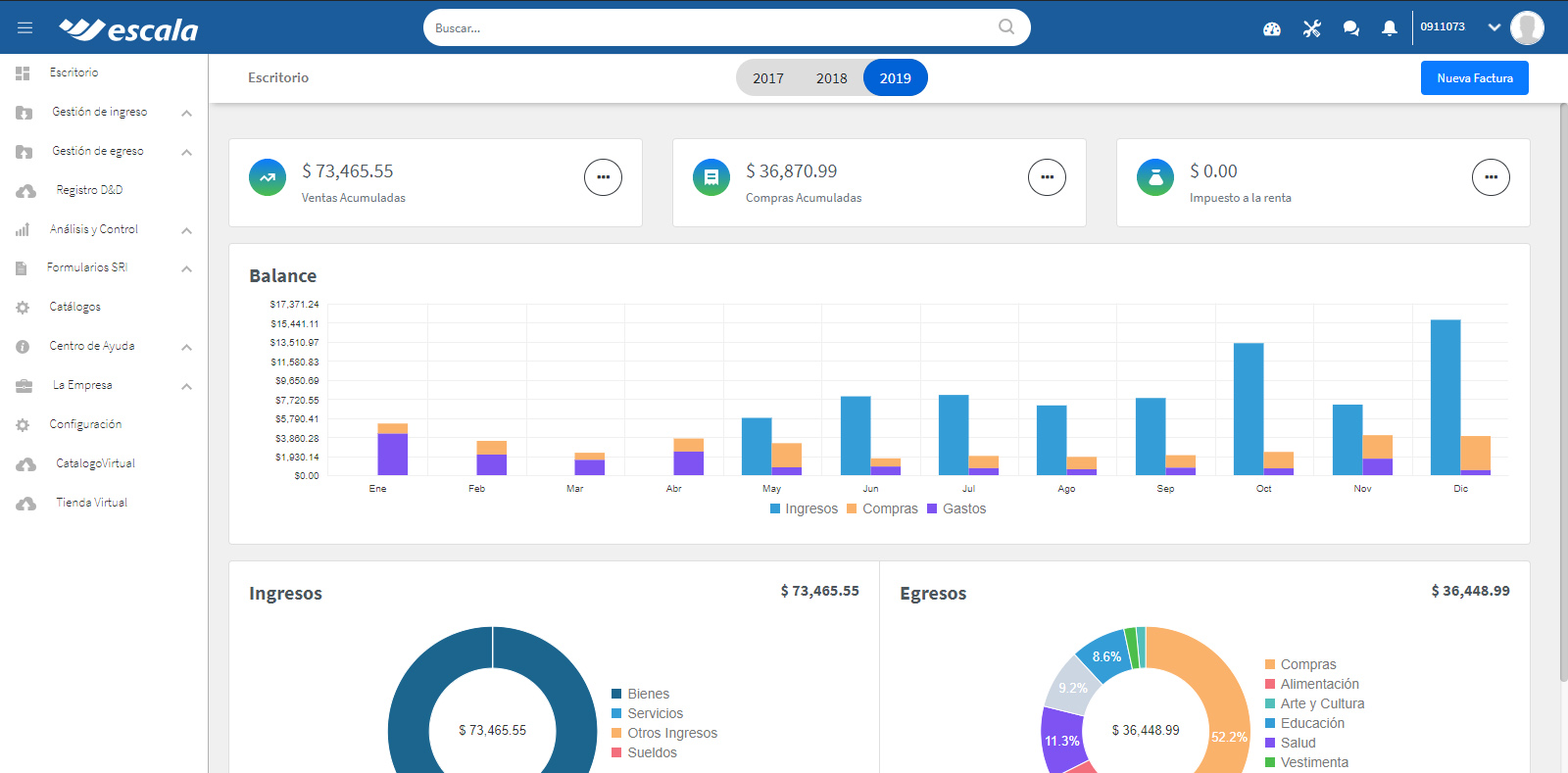
Task: Open the notifications bell icon
Action: [x=1390, y=28]
